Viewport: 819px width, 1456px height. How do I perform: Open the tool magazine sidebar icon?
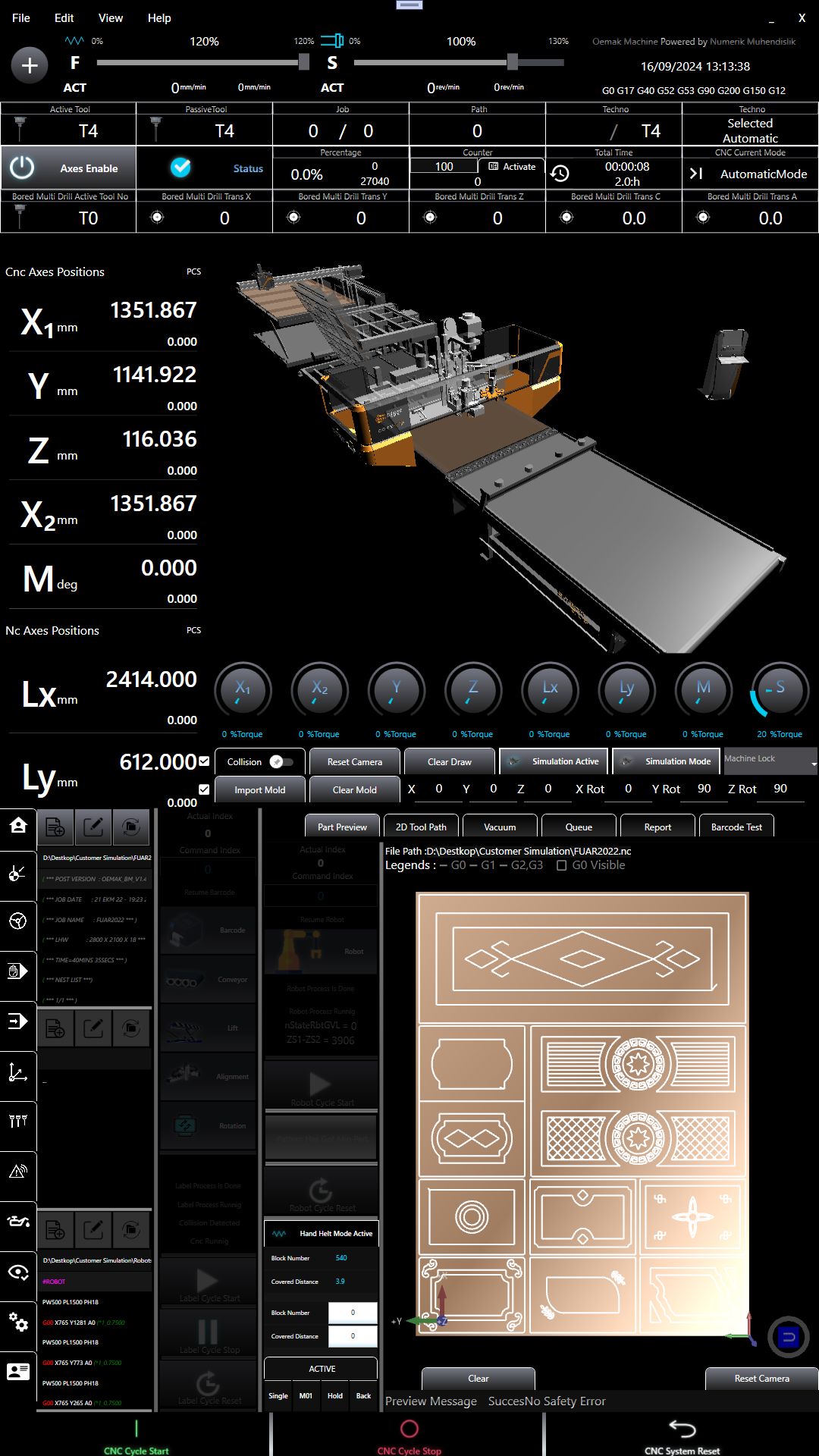18,1121
